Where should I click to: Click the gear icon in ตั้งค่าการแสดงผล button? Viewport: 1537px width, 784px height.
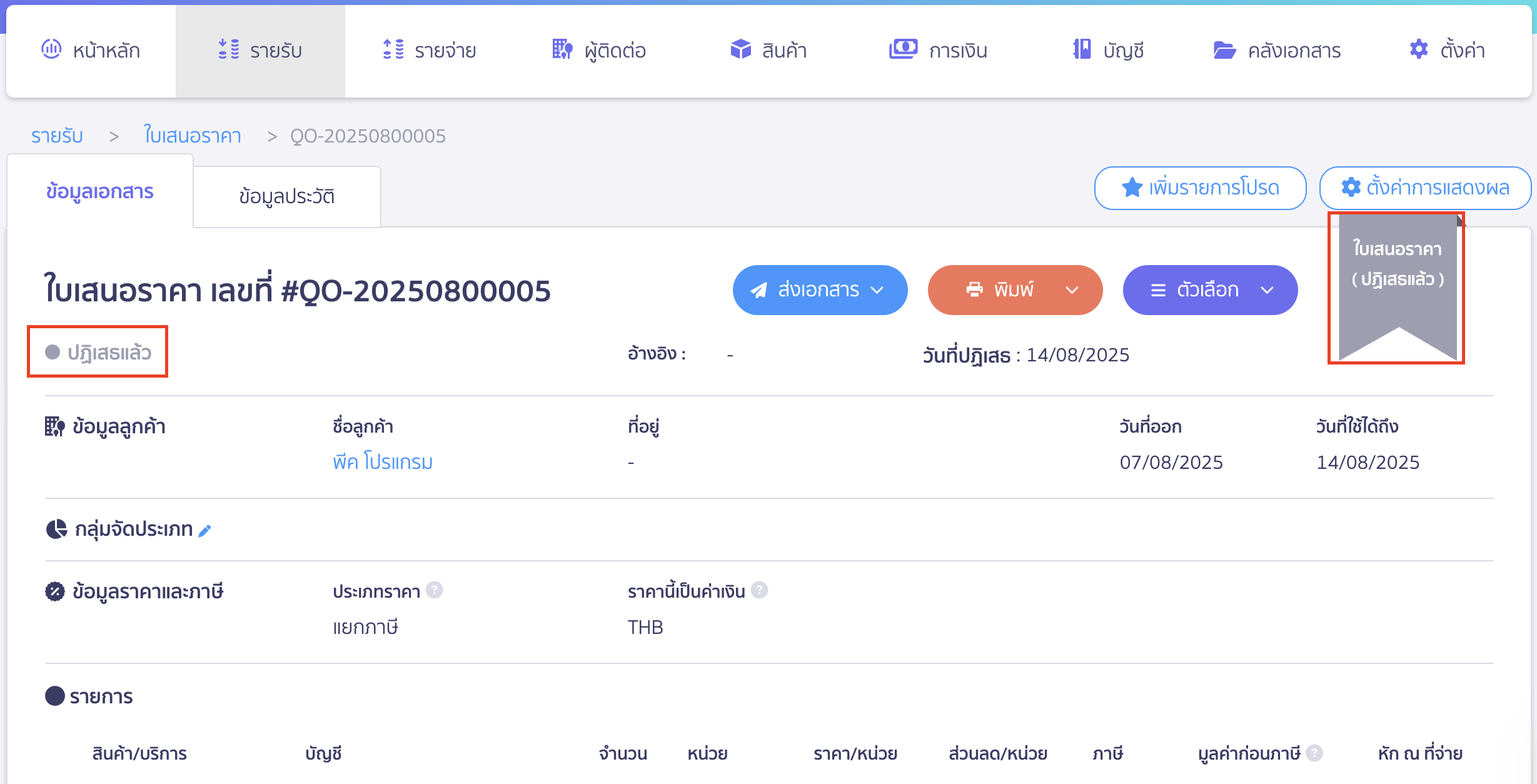click(x=1351, y=188)
